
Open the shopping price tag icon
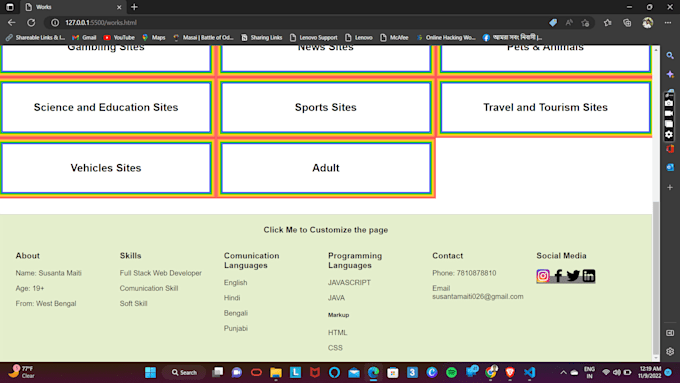552,23
